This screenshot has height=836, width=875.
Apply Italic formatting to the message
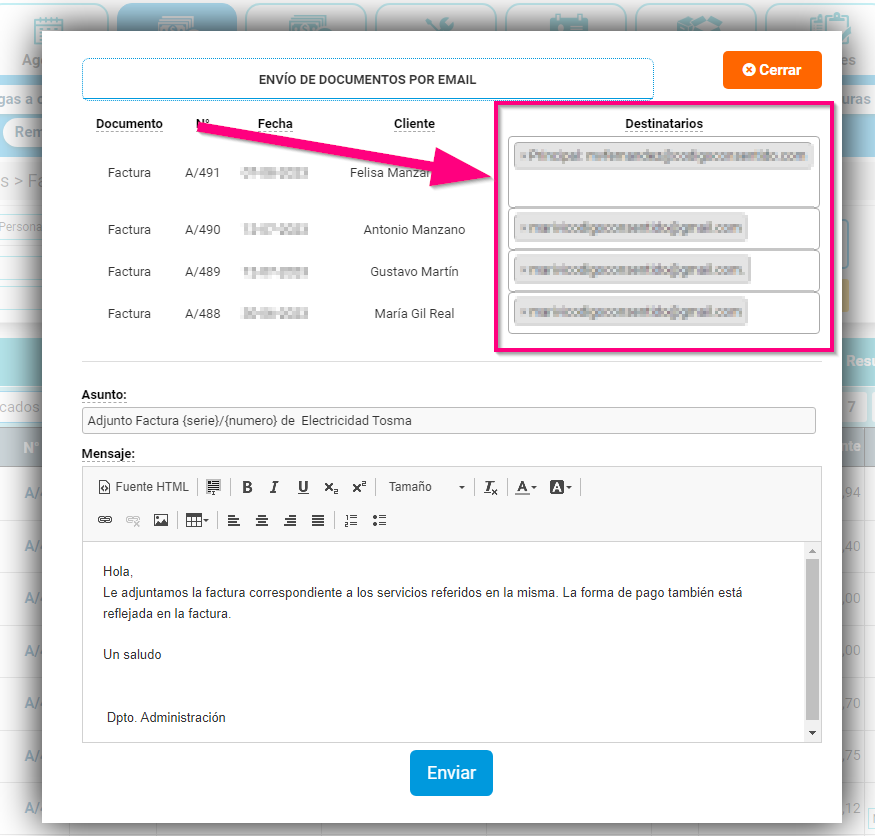click(274, 487)
